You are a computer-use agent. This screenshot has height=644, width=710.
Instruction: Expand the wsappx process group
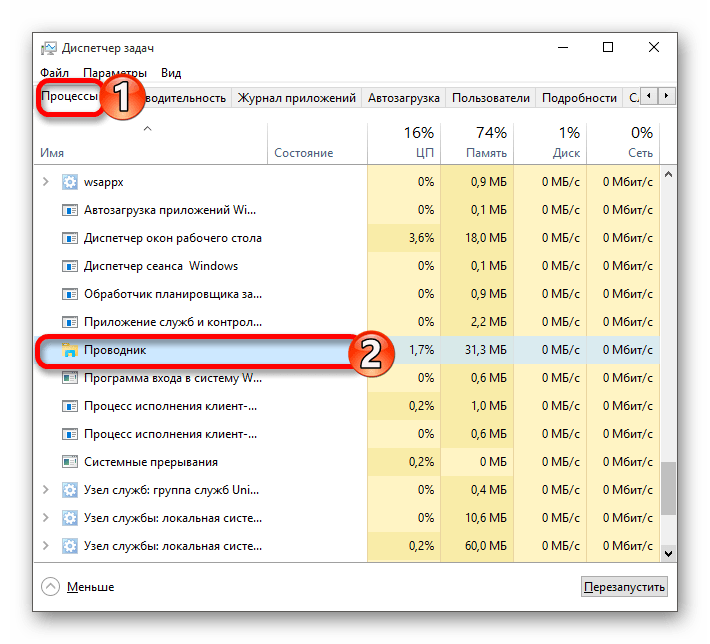tap(46, 182)
